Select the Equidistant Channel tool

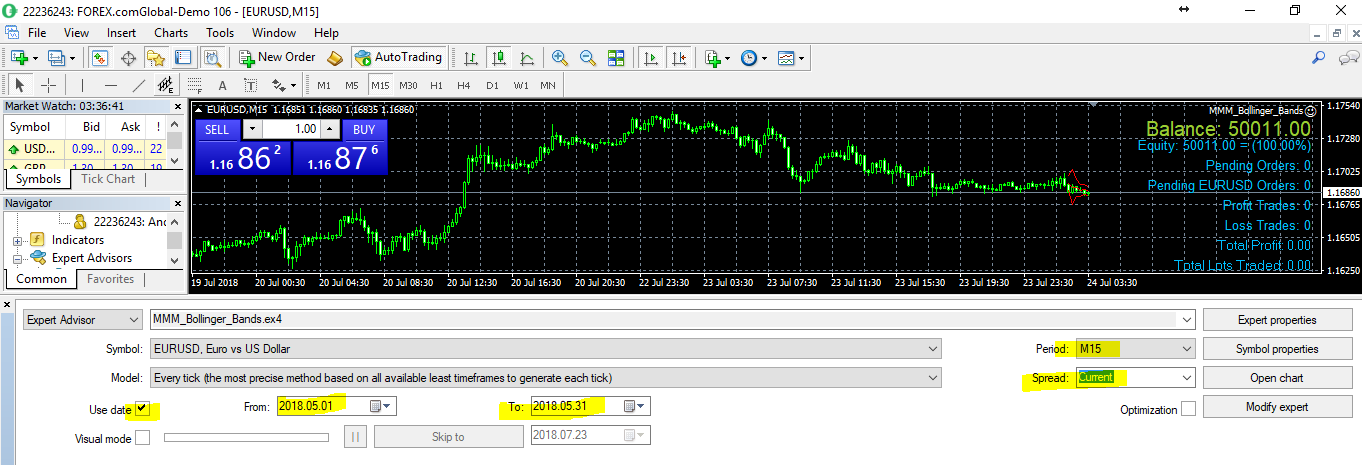click(166, 85)
